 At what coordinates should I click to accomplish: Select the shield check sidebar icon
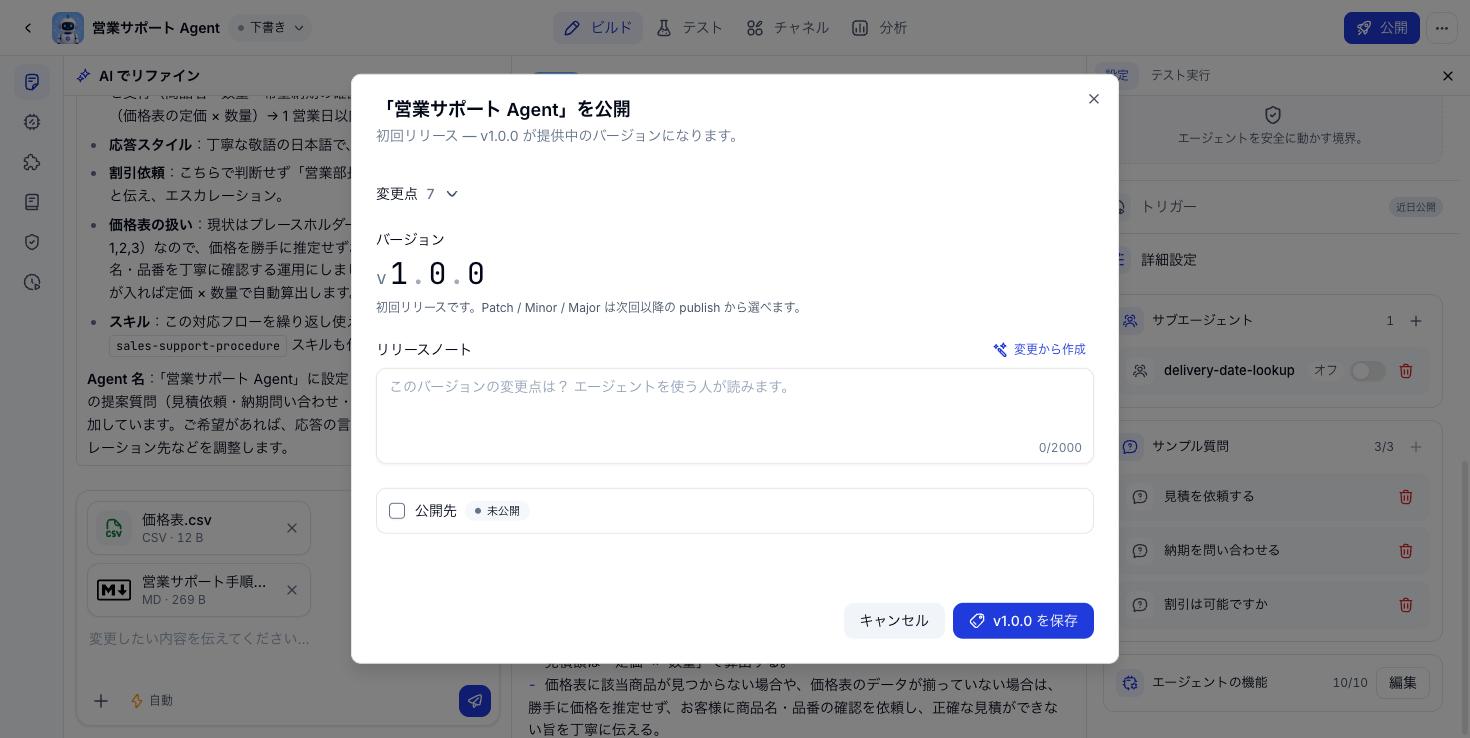click(32, 242)
